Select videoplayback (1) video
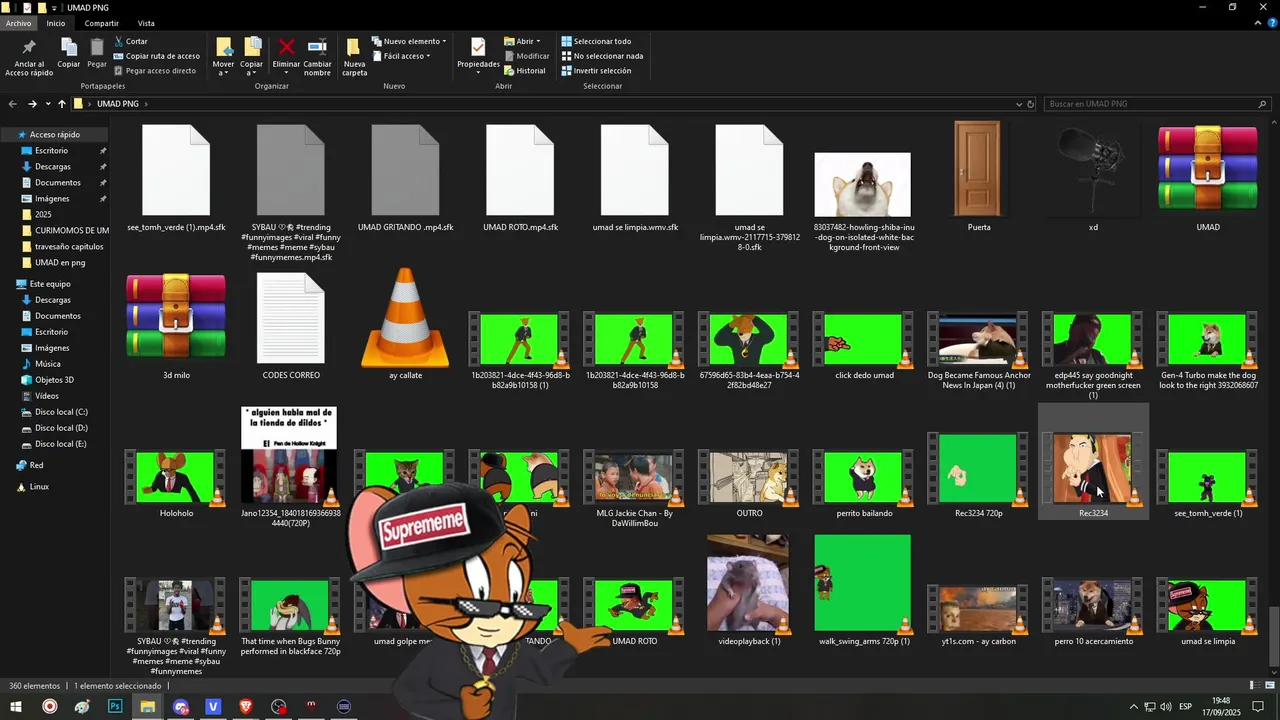The image size is (1280, 720). pos(749,590)
